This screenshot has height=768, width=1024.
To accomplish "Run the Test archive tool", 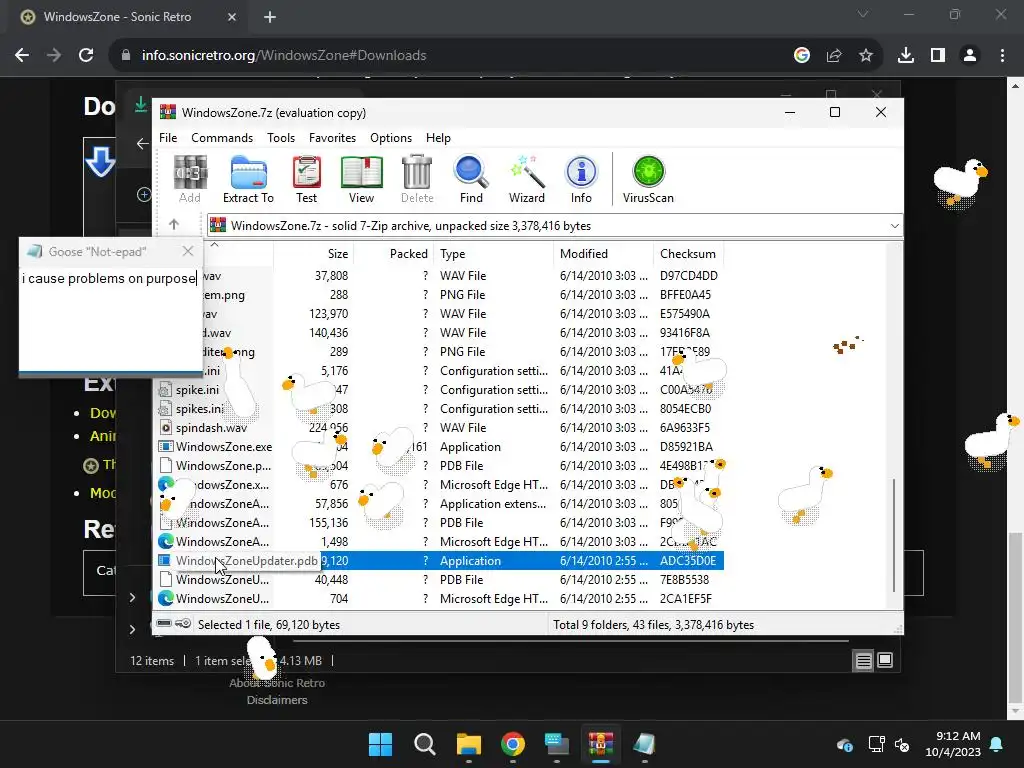I will [x=306, y=180].
